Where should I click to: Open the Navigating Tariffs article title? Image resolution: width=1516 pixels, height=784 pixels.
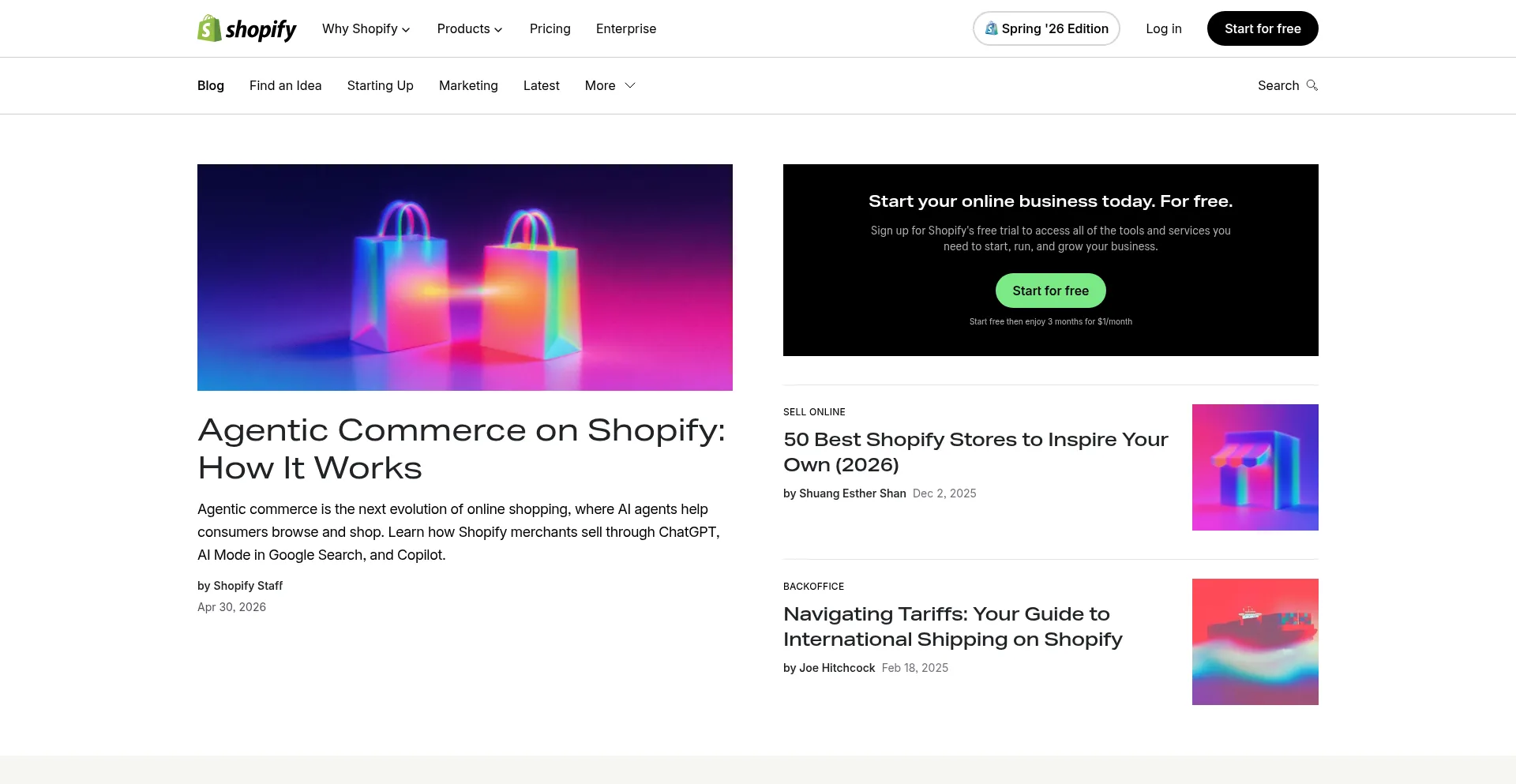point(953,627)
